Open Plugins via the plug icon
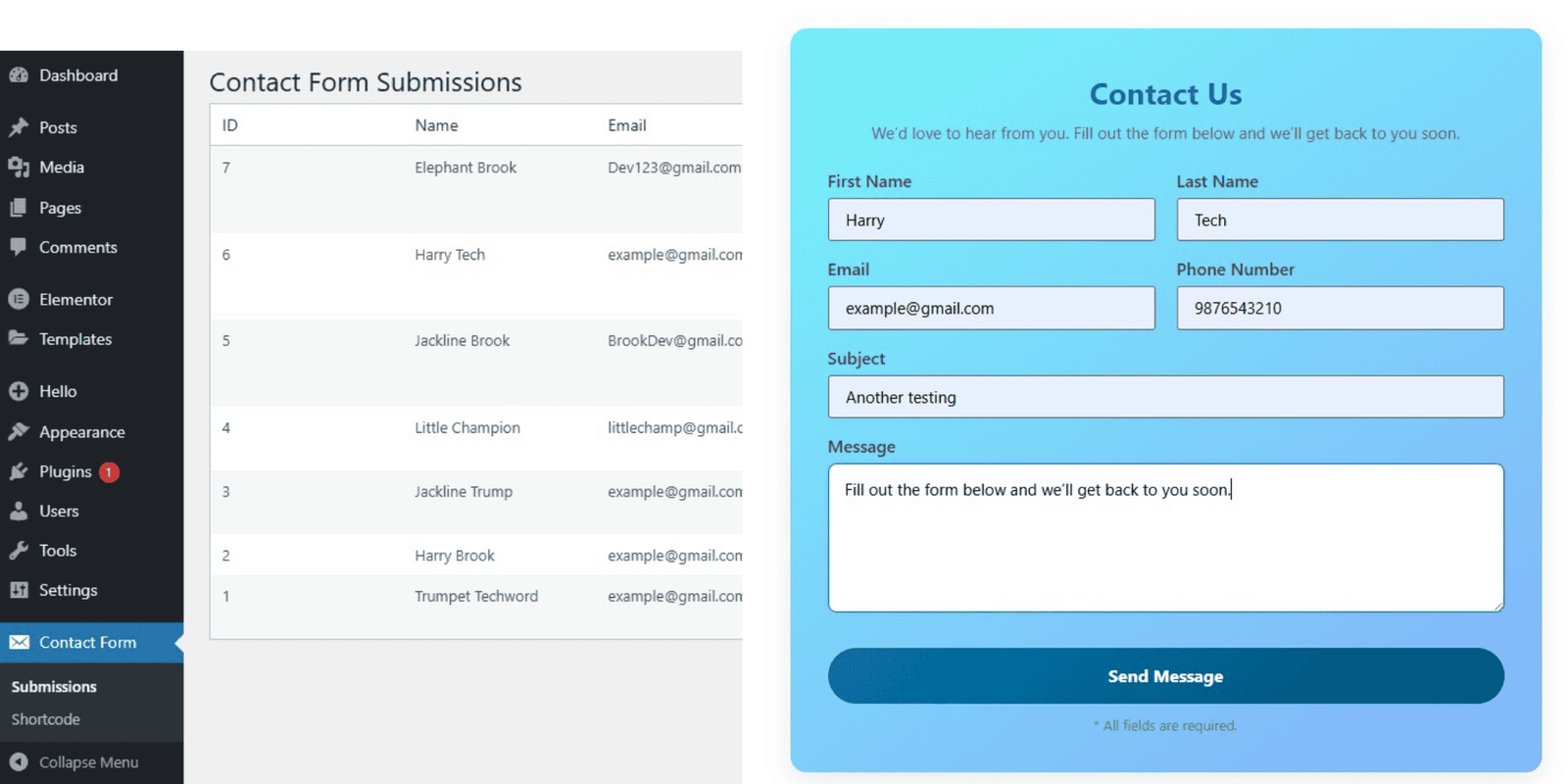The width and height of the screenshot is (1568, 784). [20, 471]
